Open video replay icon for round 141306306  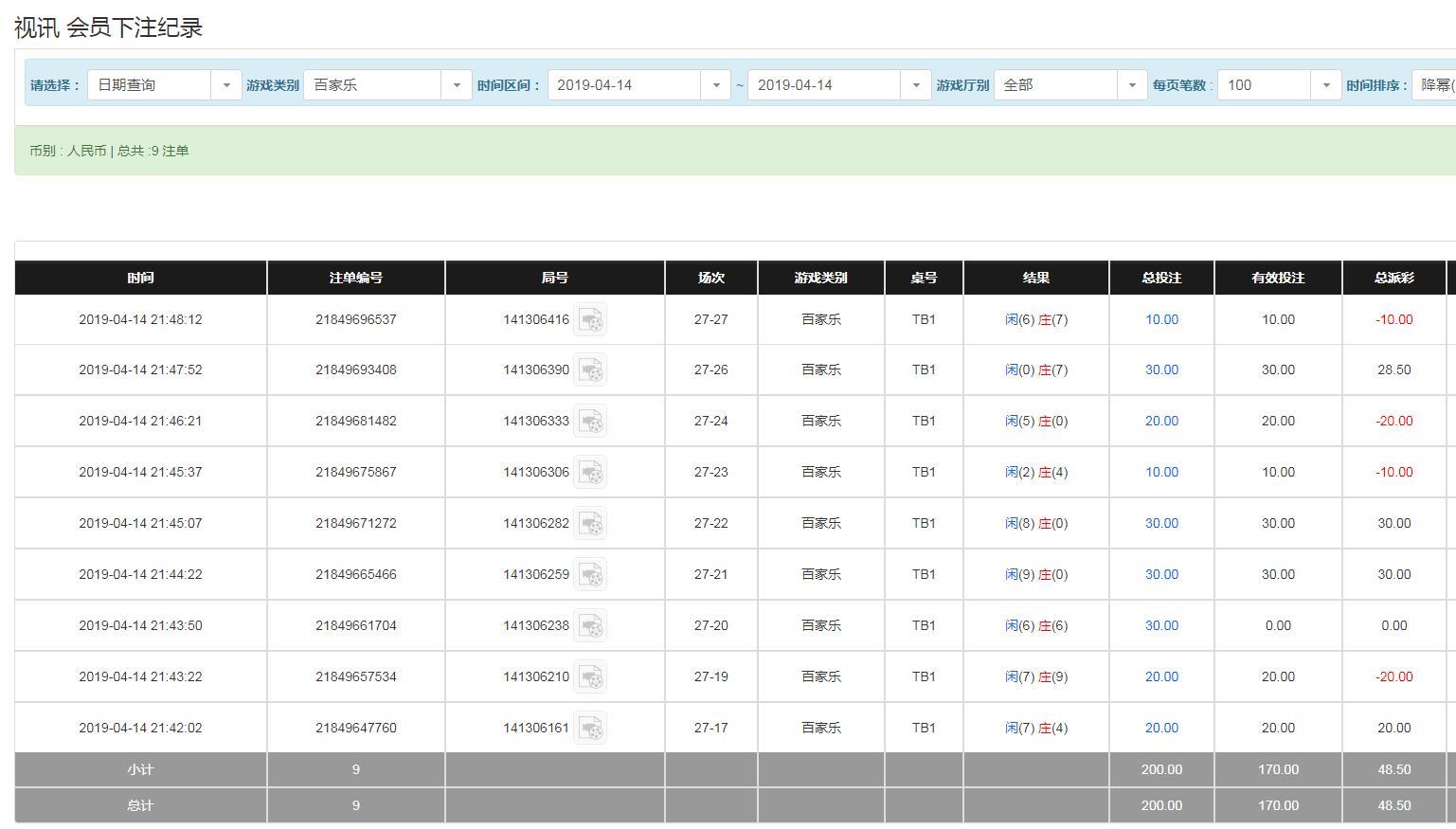click(x=590, y=472)
